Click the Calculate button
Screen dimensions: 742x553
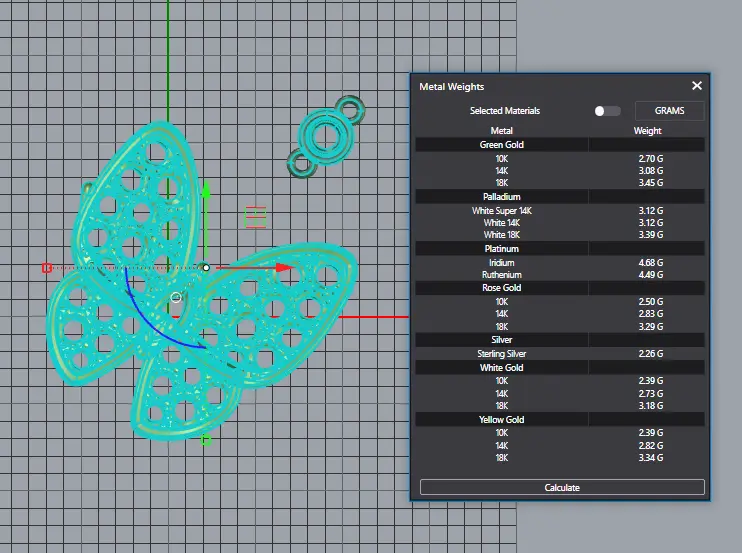(562, 487)
